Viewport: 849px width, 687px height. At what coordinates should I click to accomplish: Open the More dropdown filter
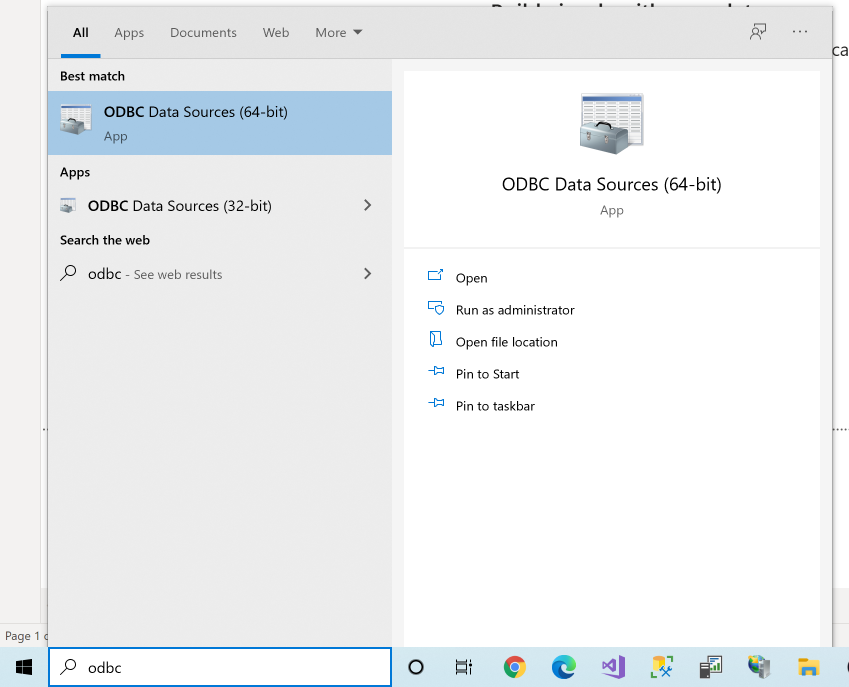338,32
